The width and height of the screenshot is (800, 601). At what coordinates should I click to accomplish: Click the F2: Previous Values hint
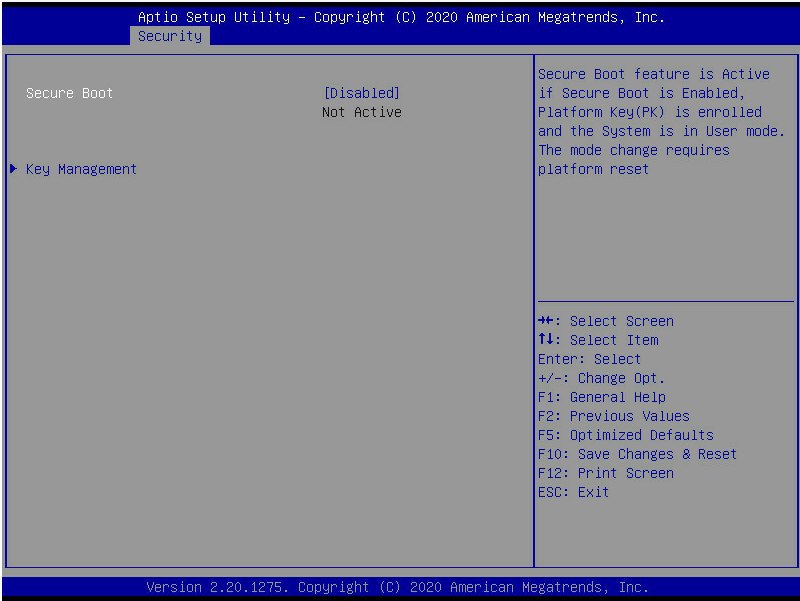tap(614, 416)
